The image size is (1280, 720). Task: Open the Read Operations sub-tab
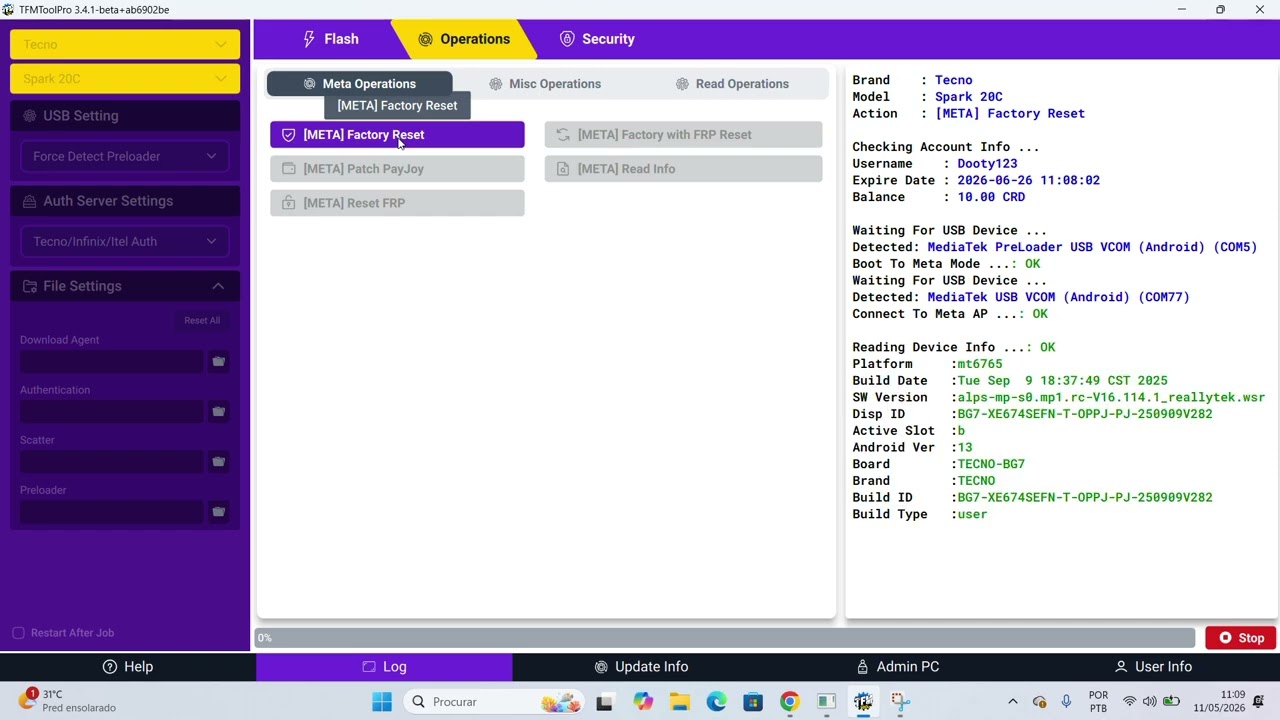click(x=732, y=84)
